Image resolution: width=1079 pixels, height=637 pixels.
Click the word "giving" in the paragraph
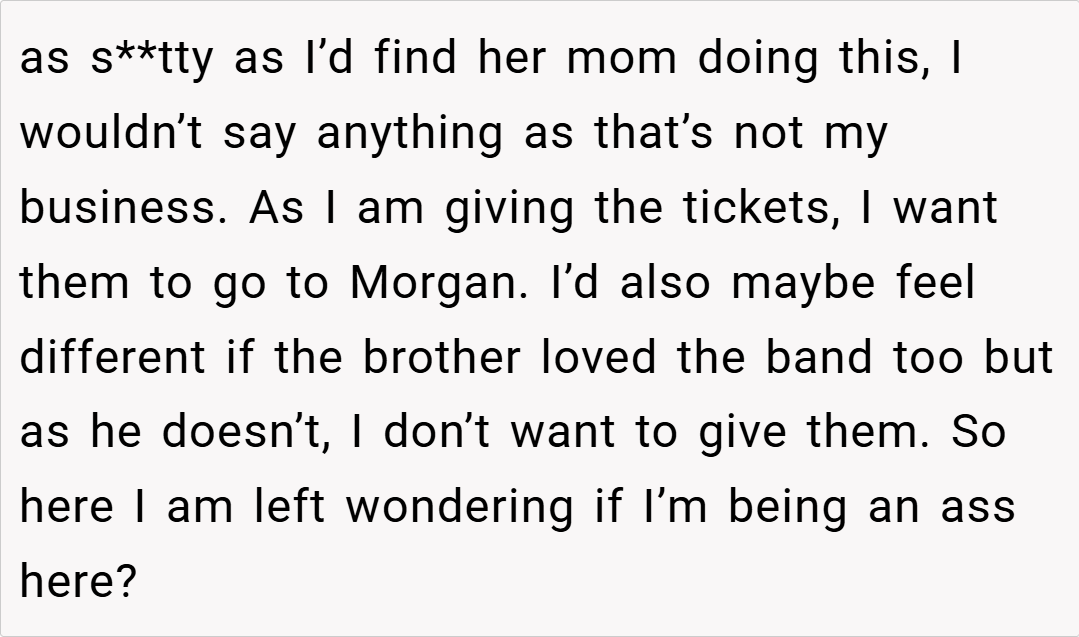[x=508, y=208]
